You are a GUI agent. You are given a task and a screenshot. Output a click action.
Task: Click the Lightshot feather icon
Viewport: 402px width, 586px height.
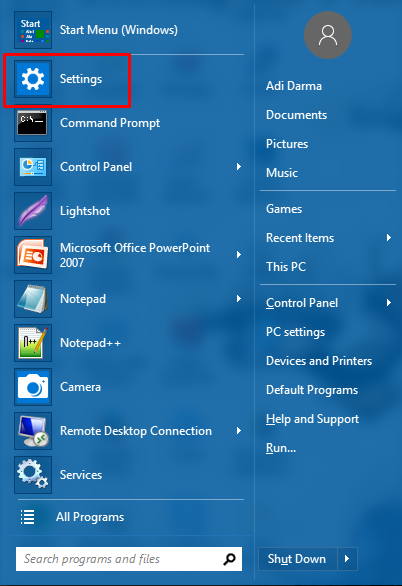(x=33, y=211)
